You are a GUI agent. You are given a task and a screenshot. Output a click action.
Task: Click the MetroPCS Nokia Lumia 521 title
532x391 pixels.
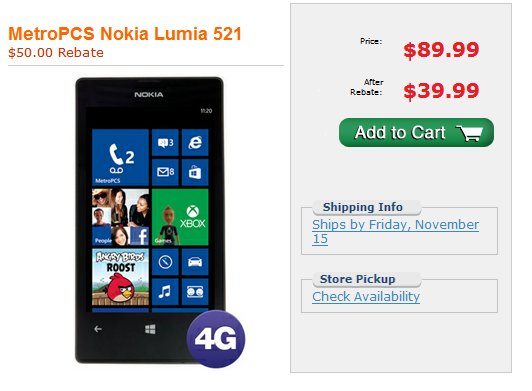(x=125, y=34)
